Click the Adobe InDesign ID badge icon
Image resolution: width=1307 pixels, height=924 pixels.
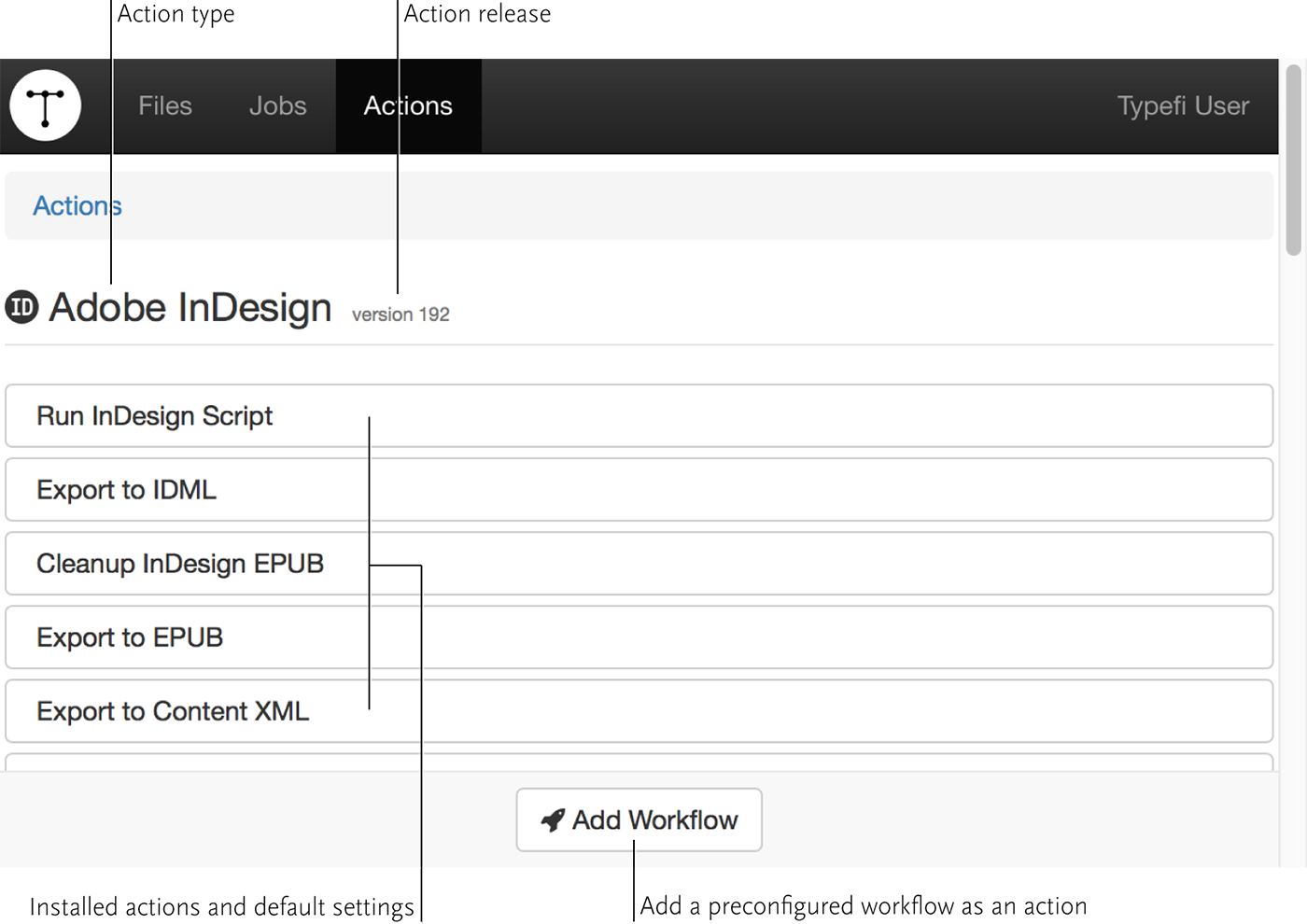[x=21, y=307]
